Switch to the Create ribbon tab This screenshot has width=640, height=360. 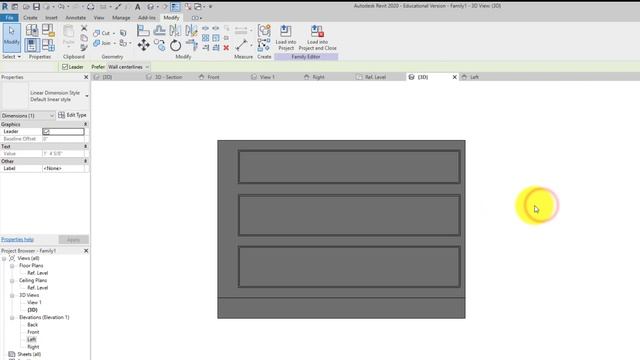pyautogui.click(x=30, y=18)
